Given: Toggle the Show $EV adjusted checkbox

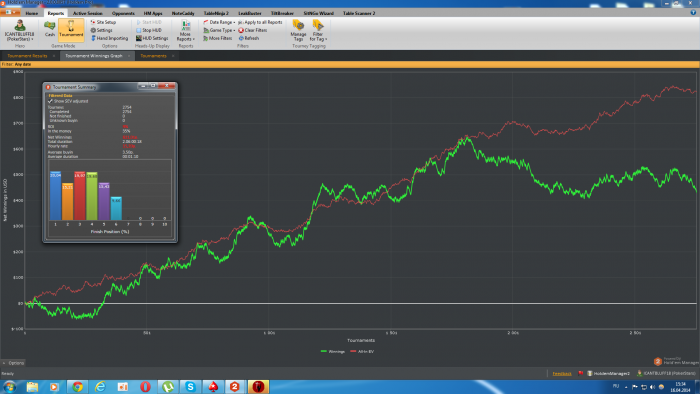Looking at the screenshot, I should [50, 101].
